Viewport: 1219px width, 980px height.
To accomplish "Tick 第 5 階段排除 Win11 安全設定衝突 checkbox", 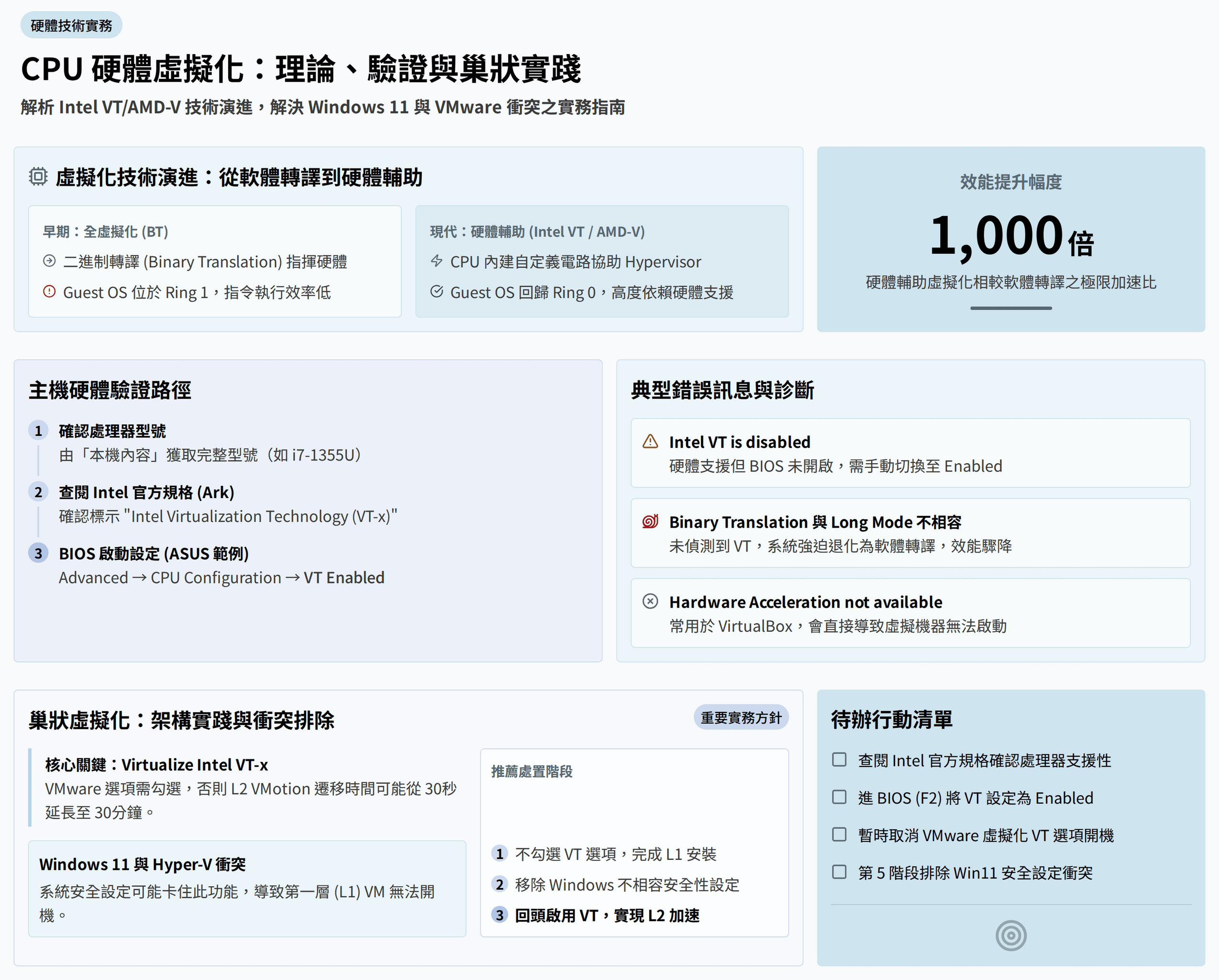I will coord(840,872).
